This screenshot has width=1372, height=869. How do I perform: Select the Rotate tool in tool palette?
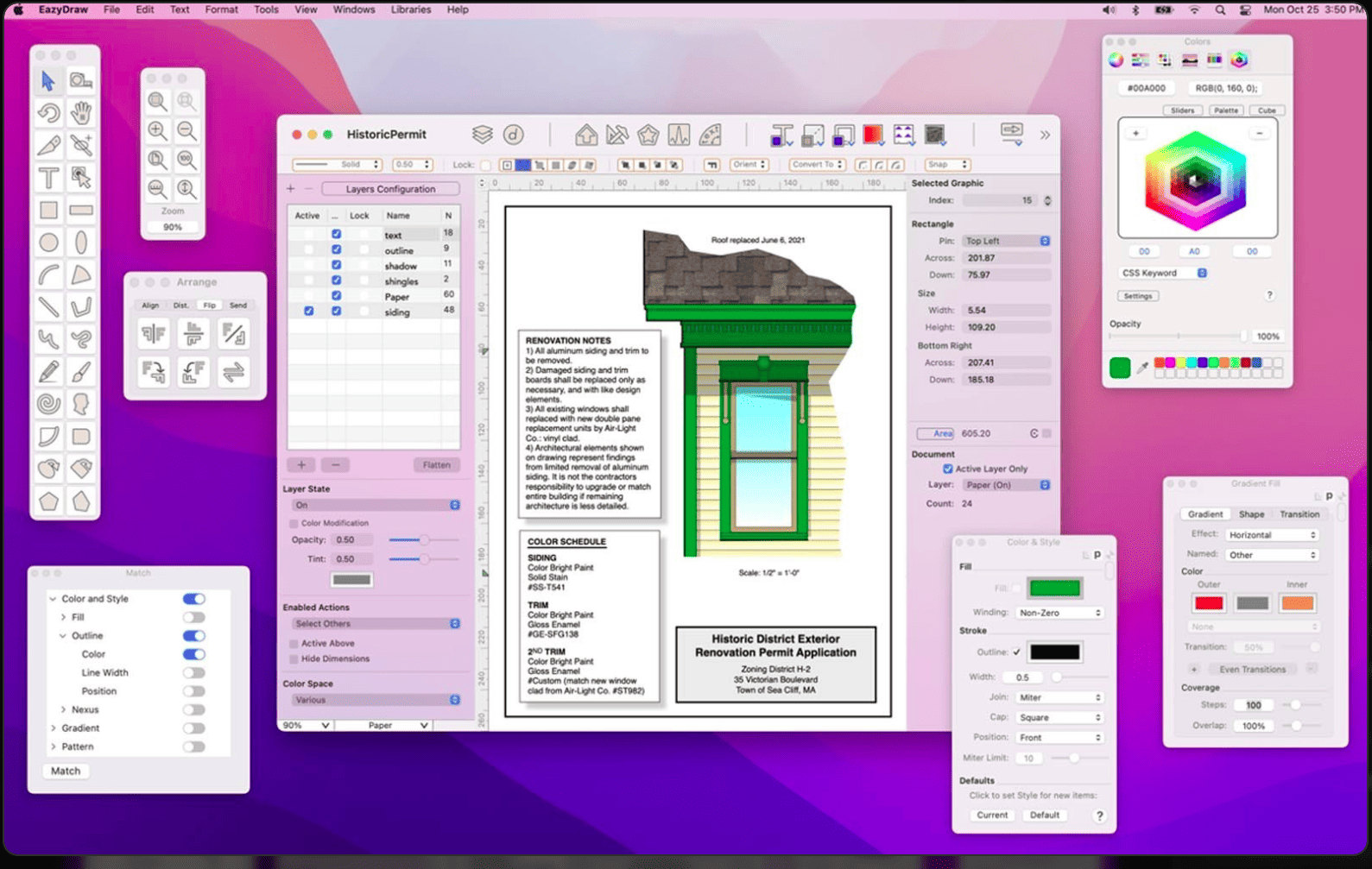[x=48, y=113]
